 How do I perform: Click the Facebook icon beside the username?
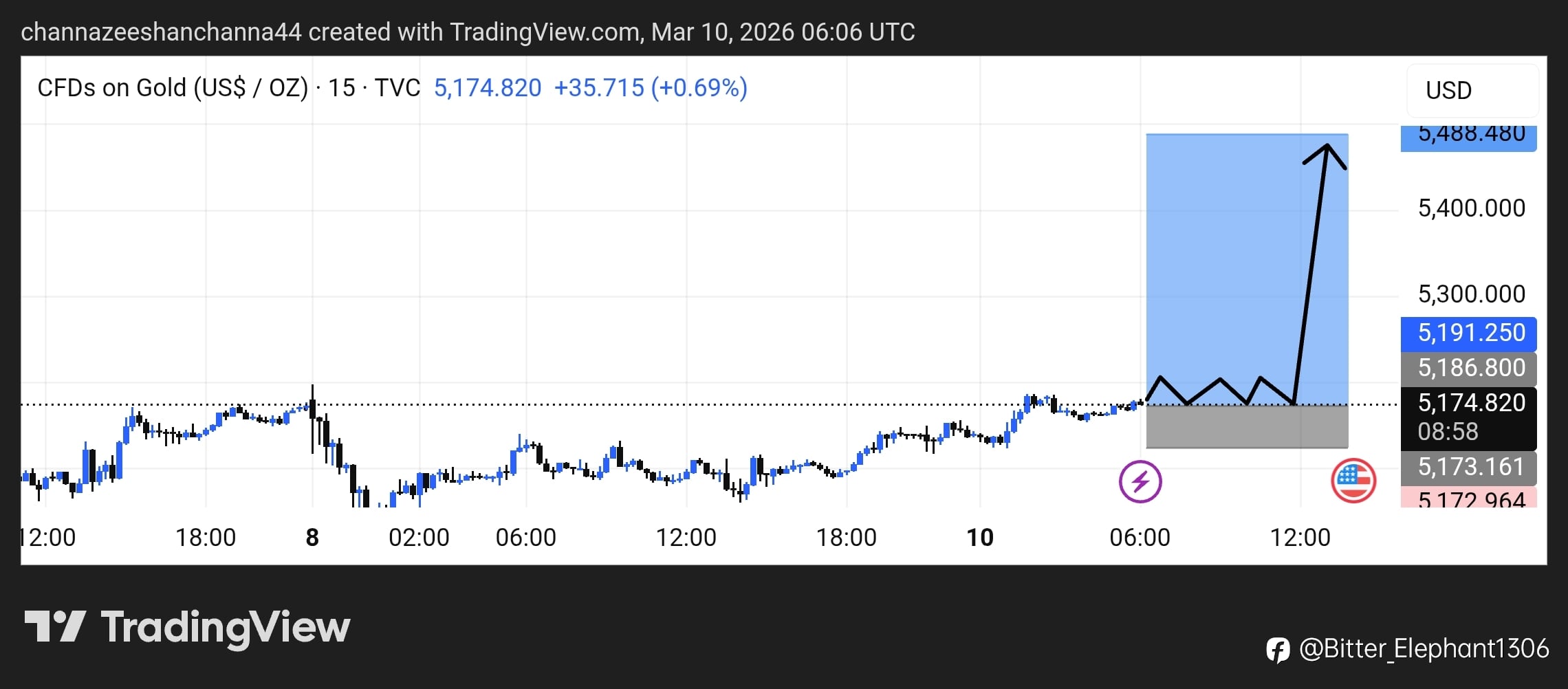click(1278, 650)
